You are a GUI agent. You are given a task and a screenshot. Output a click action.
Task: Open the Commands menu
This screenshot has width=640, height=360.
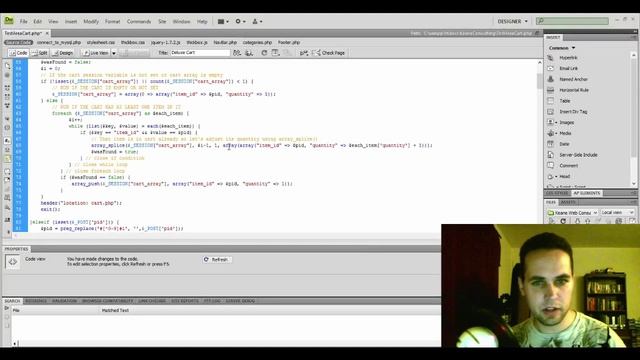point(139,21)
